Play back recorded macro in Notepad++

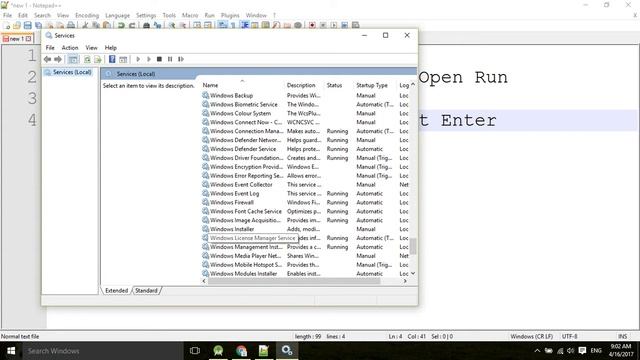pyautogui.click(x=334, y=25)
